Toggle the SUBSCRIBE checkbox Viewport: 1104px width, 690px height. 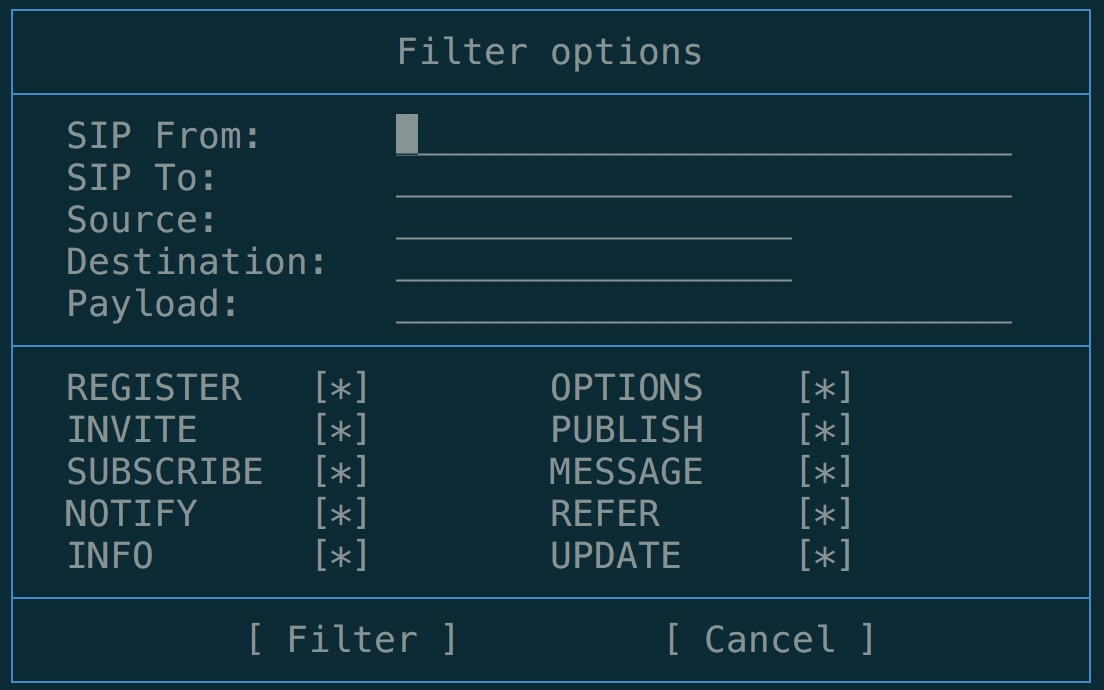pyautogui.click(x=341, y=472)
